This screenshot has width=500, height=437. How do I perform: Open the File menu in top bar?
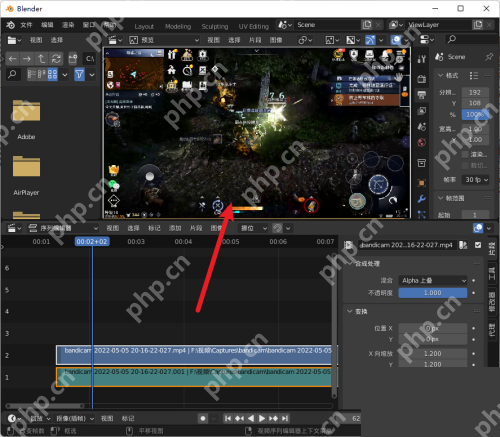[26, 25]
